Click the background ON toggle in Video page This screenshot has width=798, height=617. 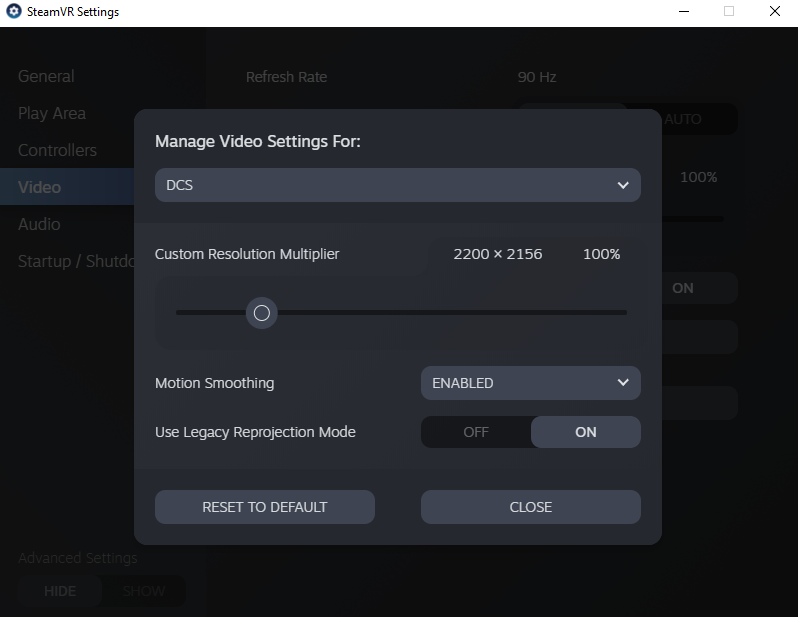point(683,288)
